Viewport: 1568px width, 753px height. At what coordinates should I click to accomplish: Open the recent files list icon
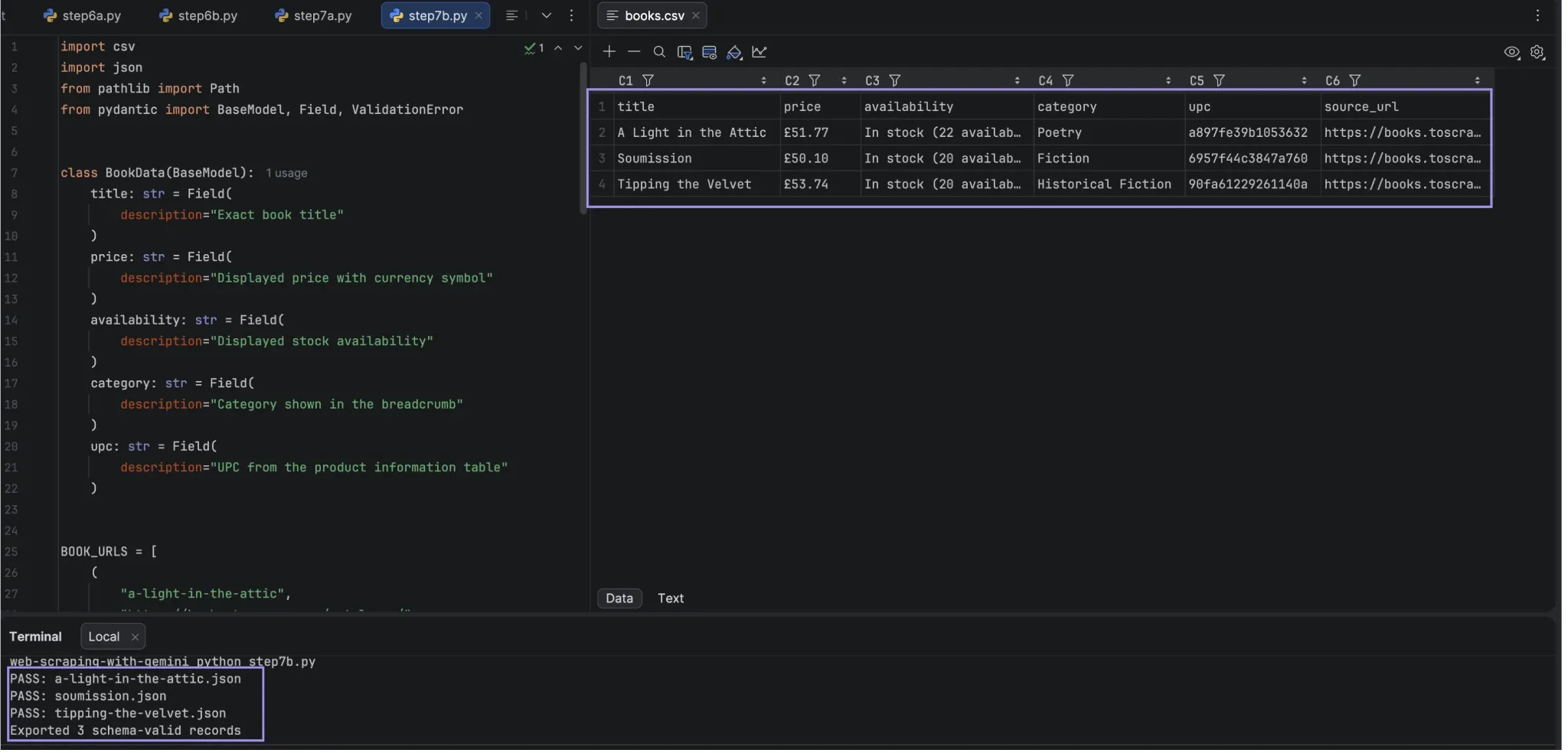(512, 15)
